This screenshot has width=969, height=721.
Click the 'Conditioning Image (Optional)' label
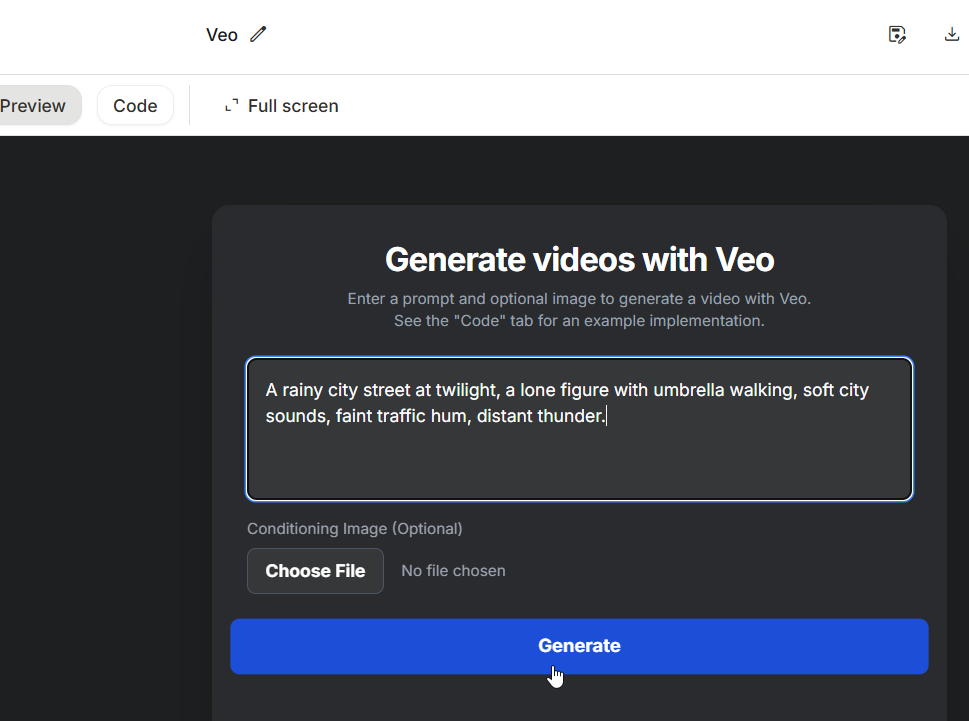tap(355, 529)
